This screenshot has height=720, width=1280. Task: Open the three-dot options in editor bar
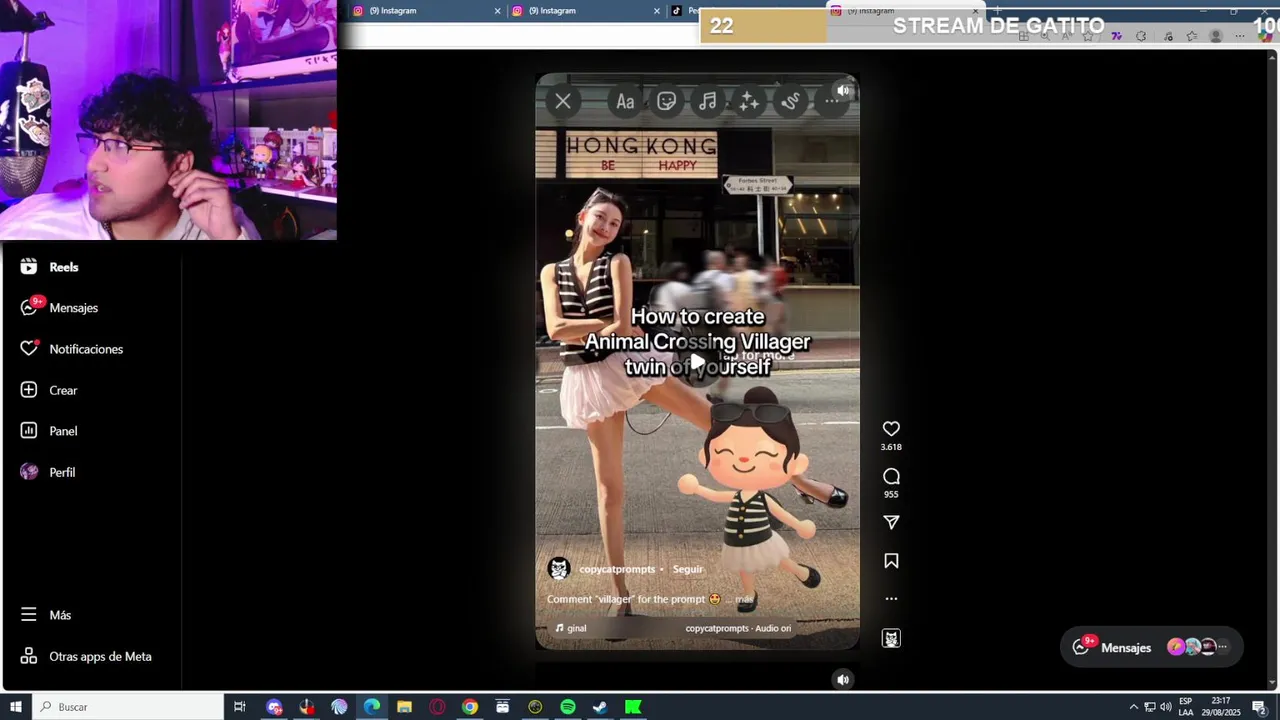(x=832, y=101)
